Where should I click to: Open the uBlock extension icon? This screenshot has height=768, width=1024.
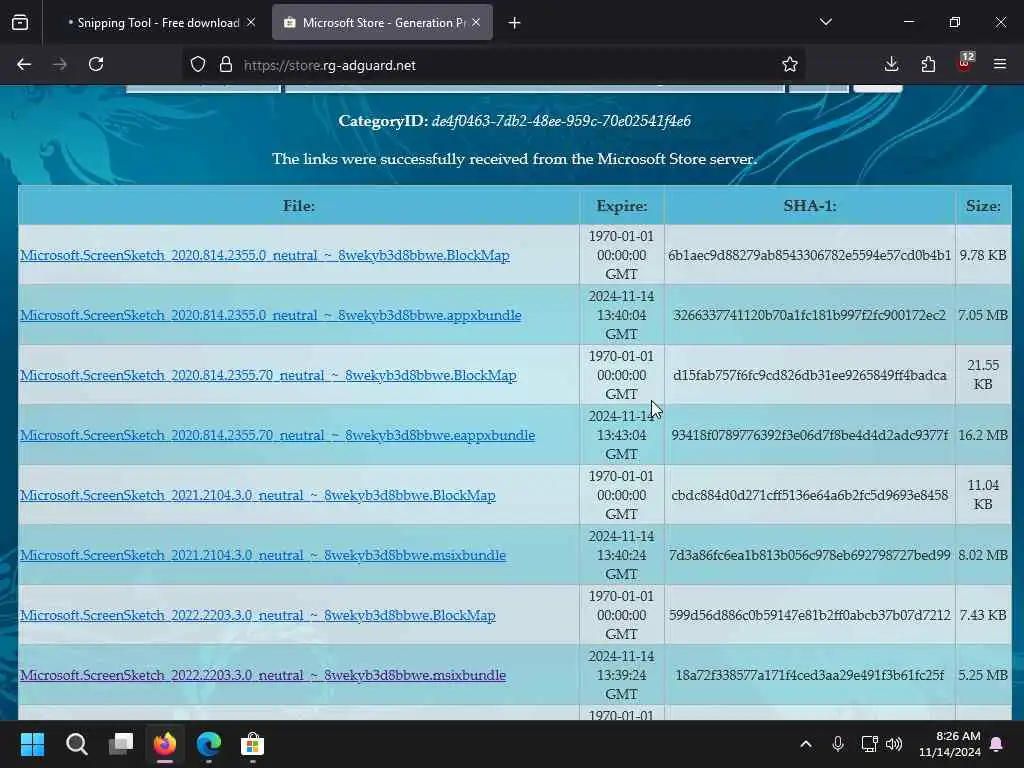pyautogui.click(x=965, y=63)
